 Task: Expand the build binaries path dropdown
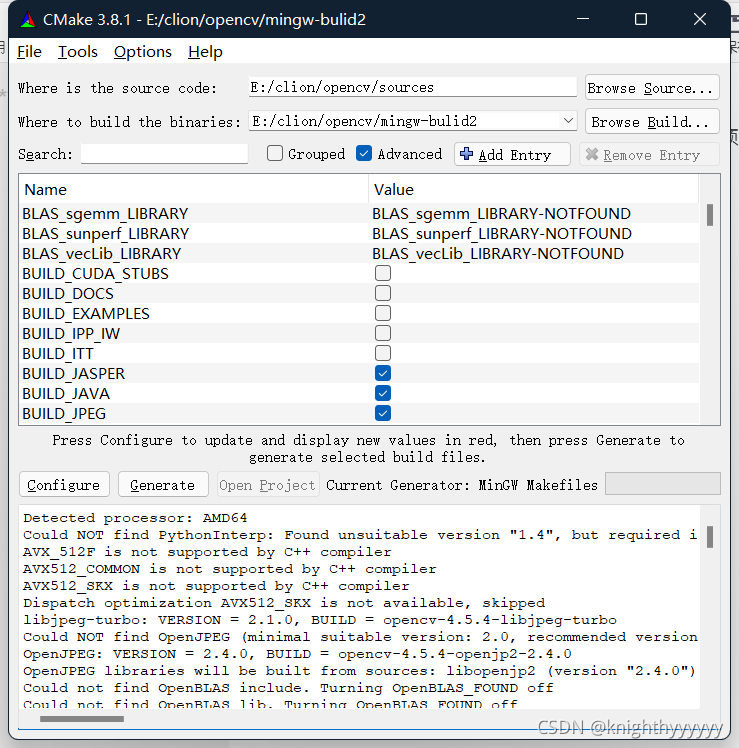568,121
